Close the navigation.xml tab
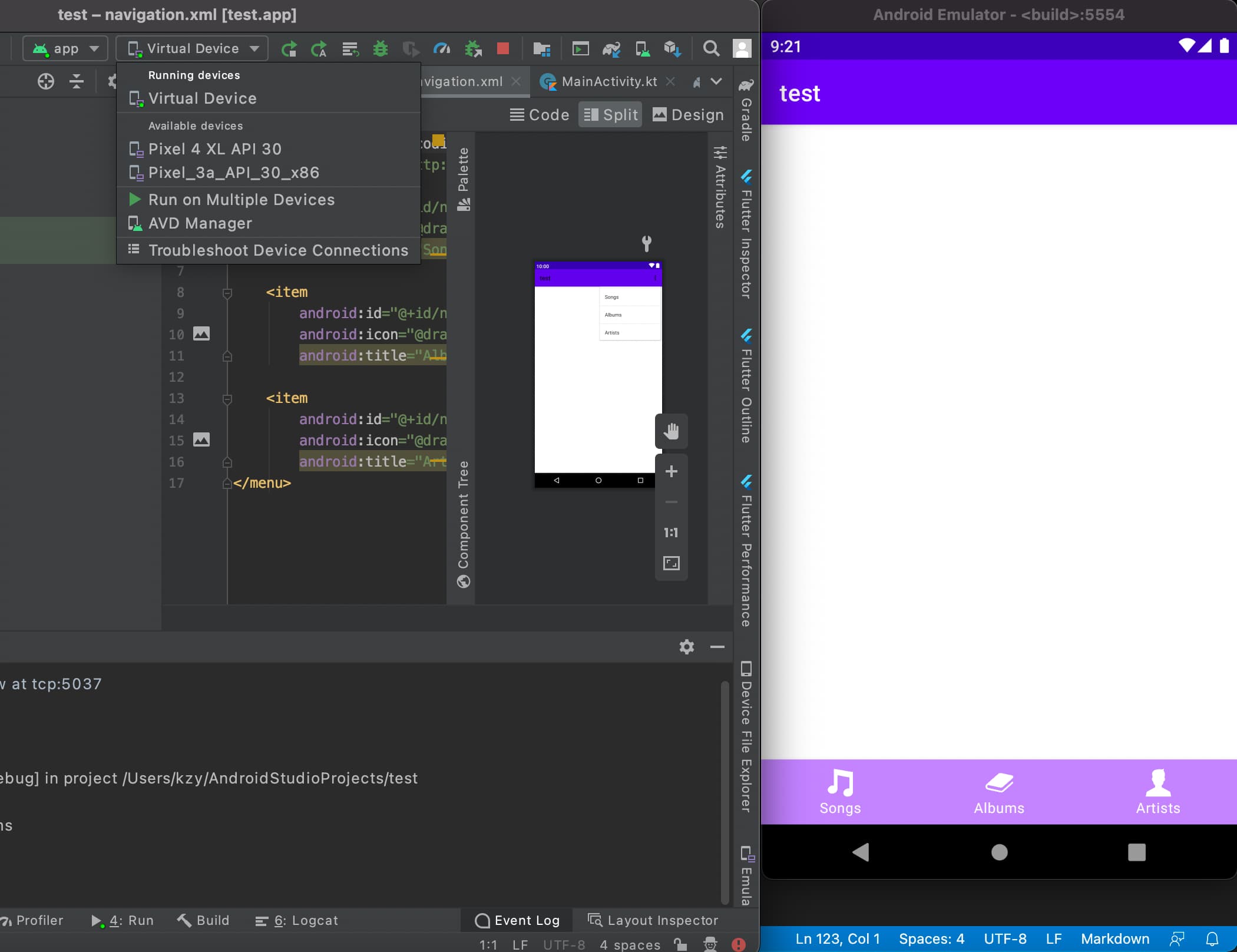This screenshot has height=952, width=1237. click(x=516, y=81)
